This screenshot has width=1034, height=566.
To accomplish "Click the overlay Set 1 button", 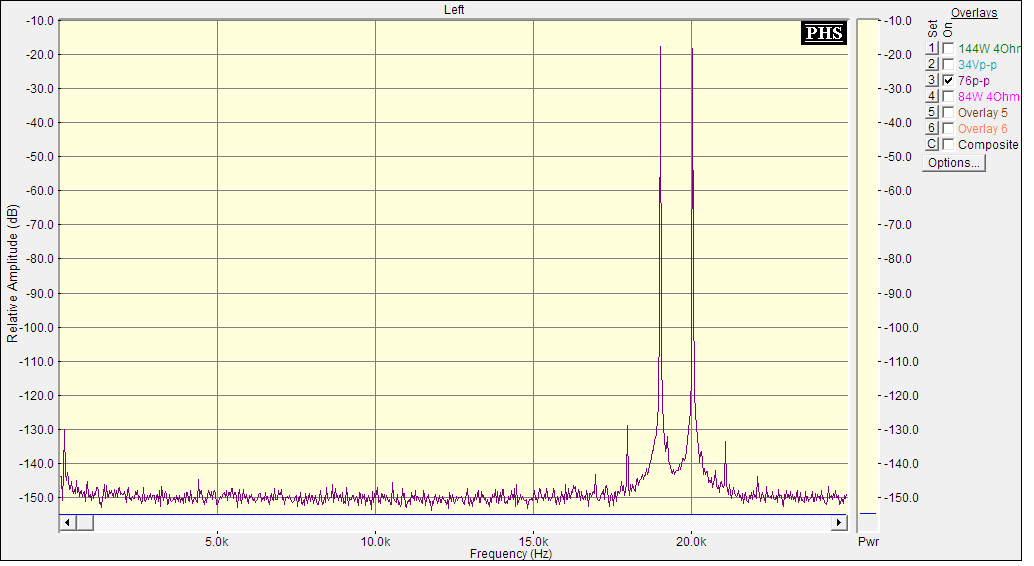I will 931,48.
